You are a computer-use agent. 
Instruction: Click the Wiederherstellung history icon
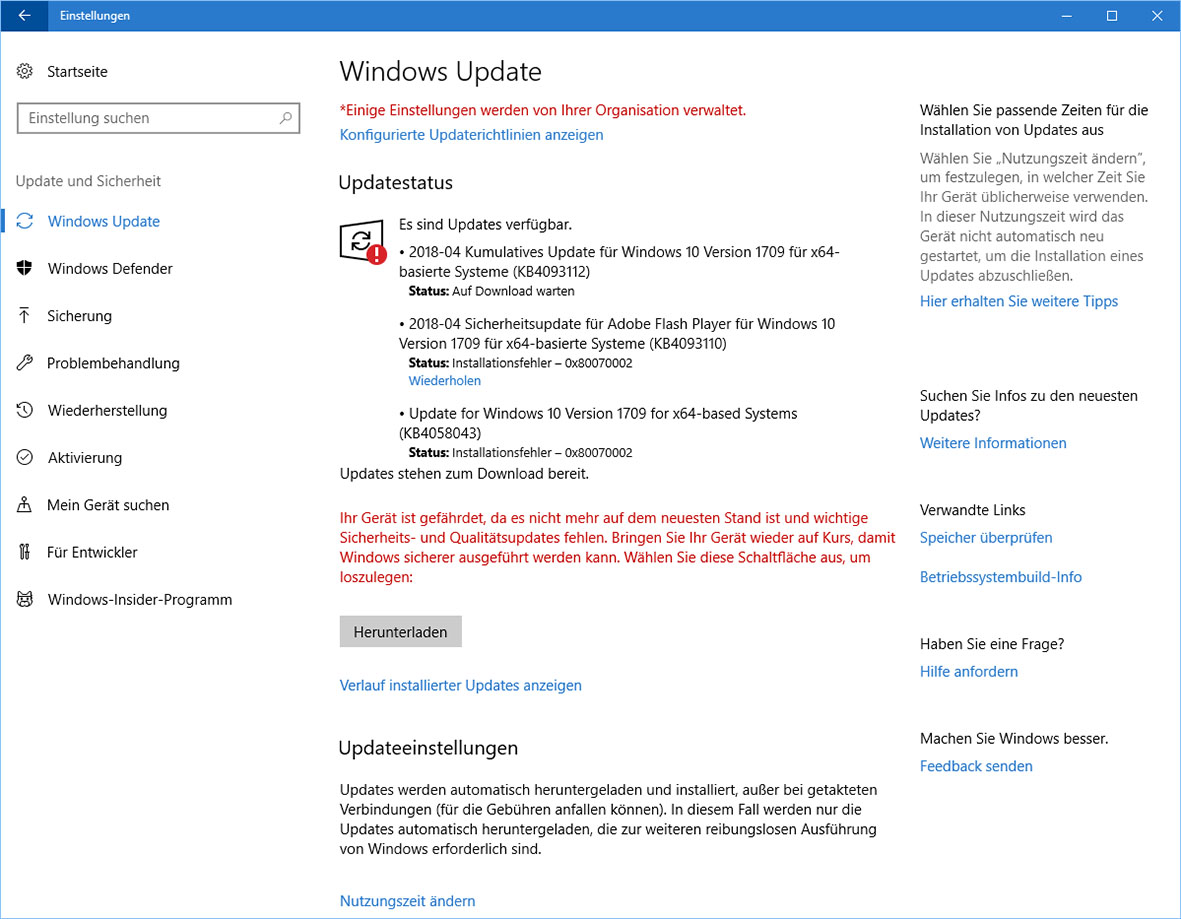[x=25, y=411]
